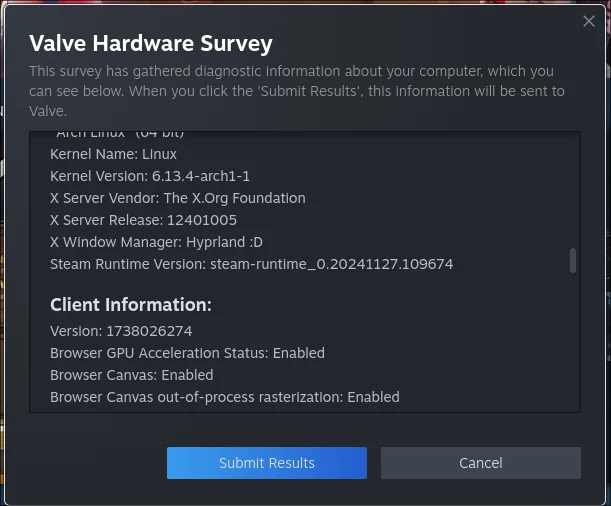
Task: Click the Browser Canvas: Enabled line
Action: [132, 375]
